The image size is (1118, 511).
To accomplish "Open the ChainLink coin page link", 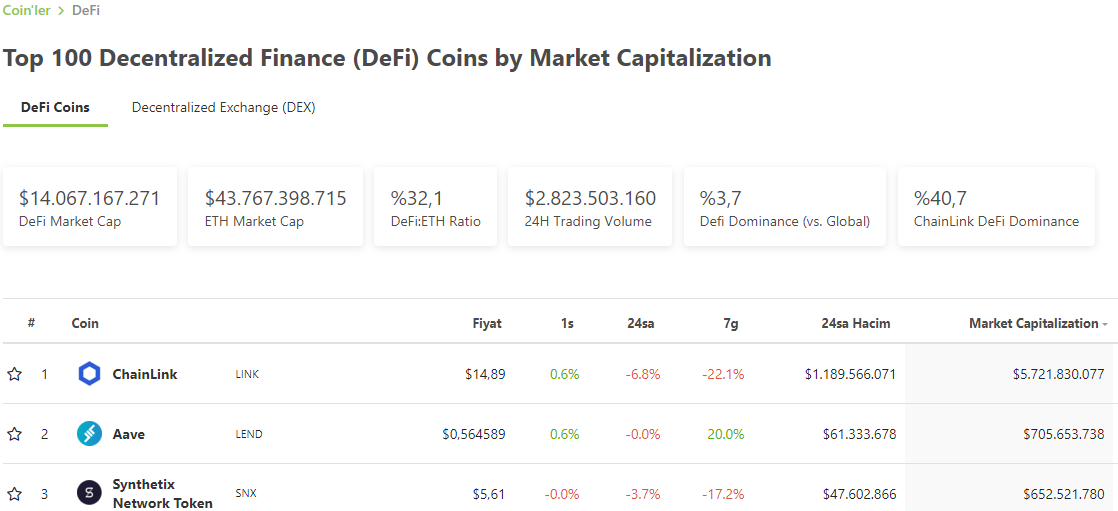I will (145, 374).
